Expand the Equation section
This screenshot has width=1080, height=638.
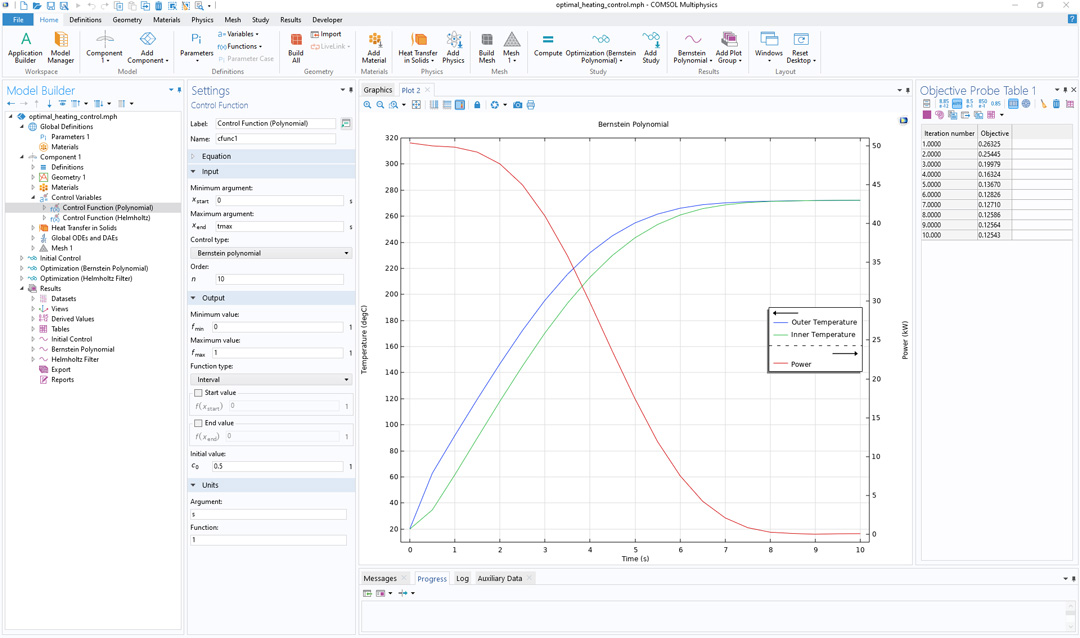click(216, 156)
